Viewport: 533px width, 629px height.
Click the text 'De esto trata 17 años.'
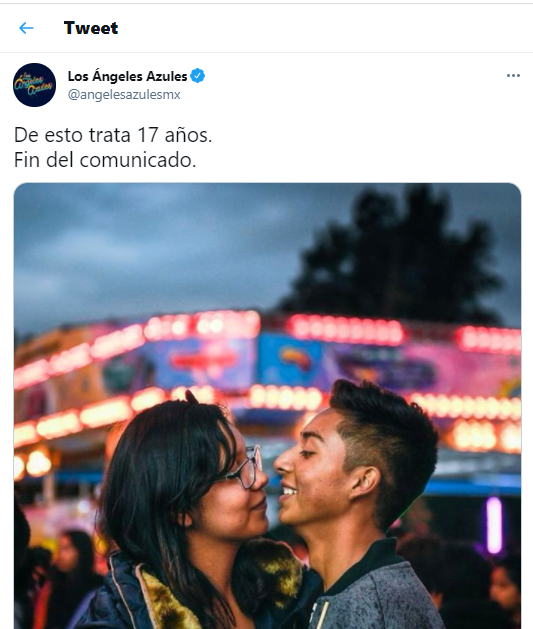[113, 135]
